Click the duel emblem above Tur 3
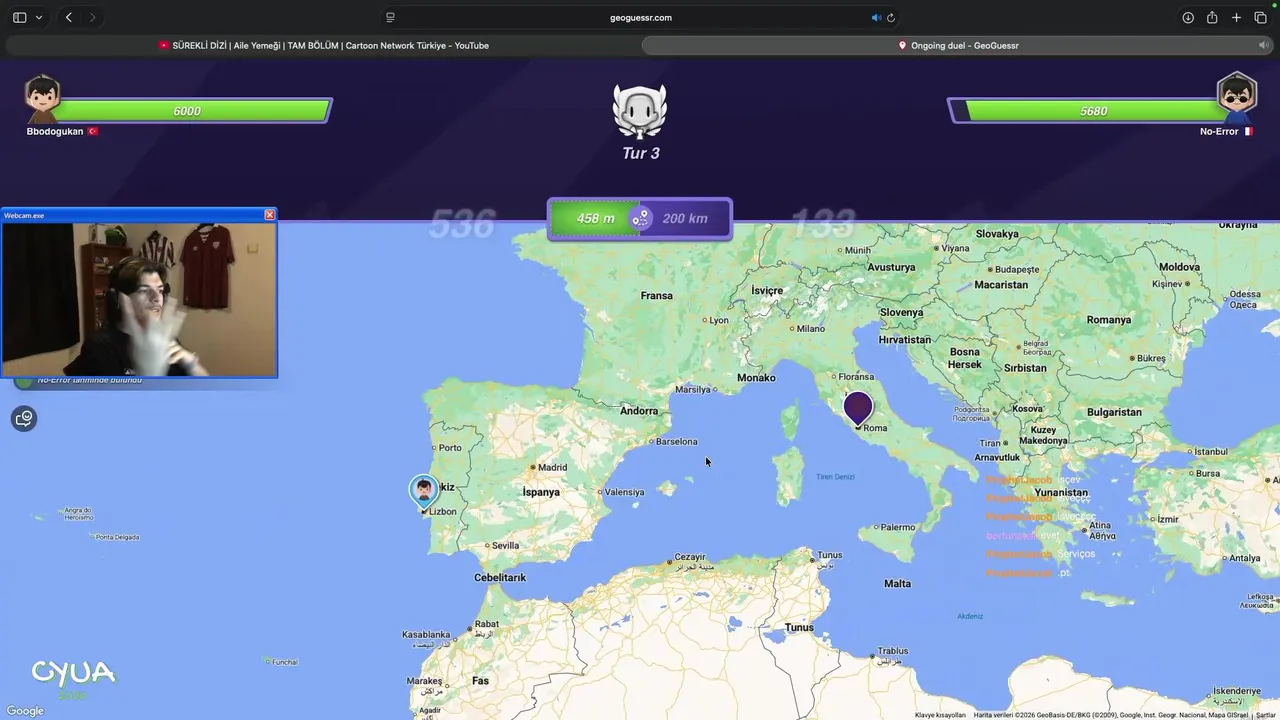The height and width of the screenshot is (720, 1280). coord(640,110)
